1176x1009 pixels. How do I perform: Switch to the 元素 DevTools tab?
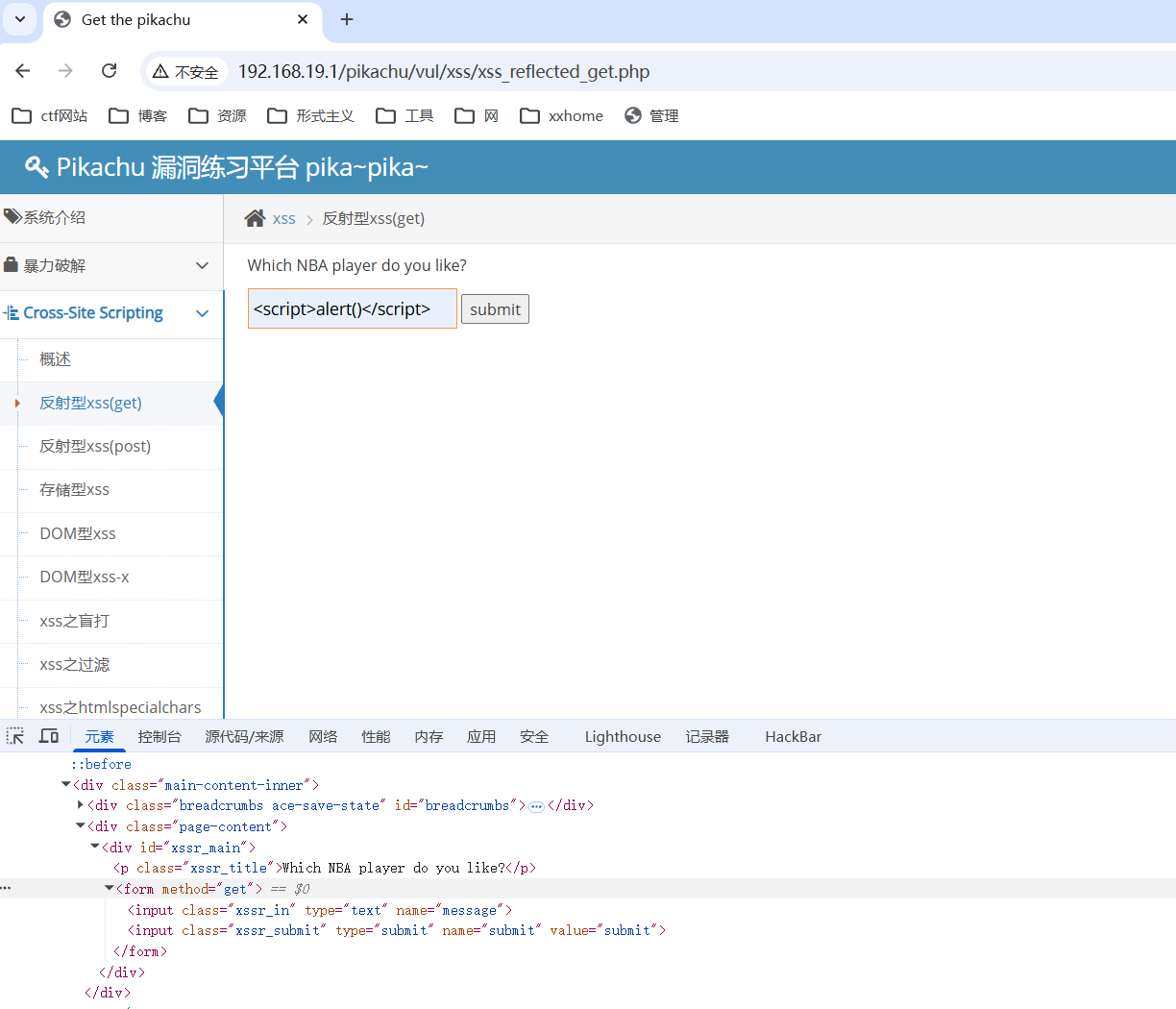pos(100,737)
